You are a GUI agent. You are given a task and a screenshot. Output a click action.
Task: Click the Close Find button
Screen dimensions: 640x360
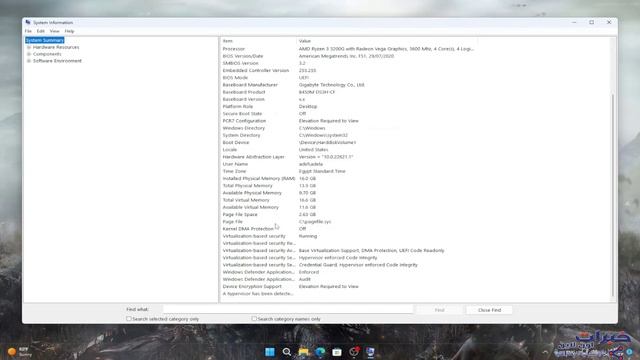coord(489,310)
